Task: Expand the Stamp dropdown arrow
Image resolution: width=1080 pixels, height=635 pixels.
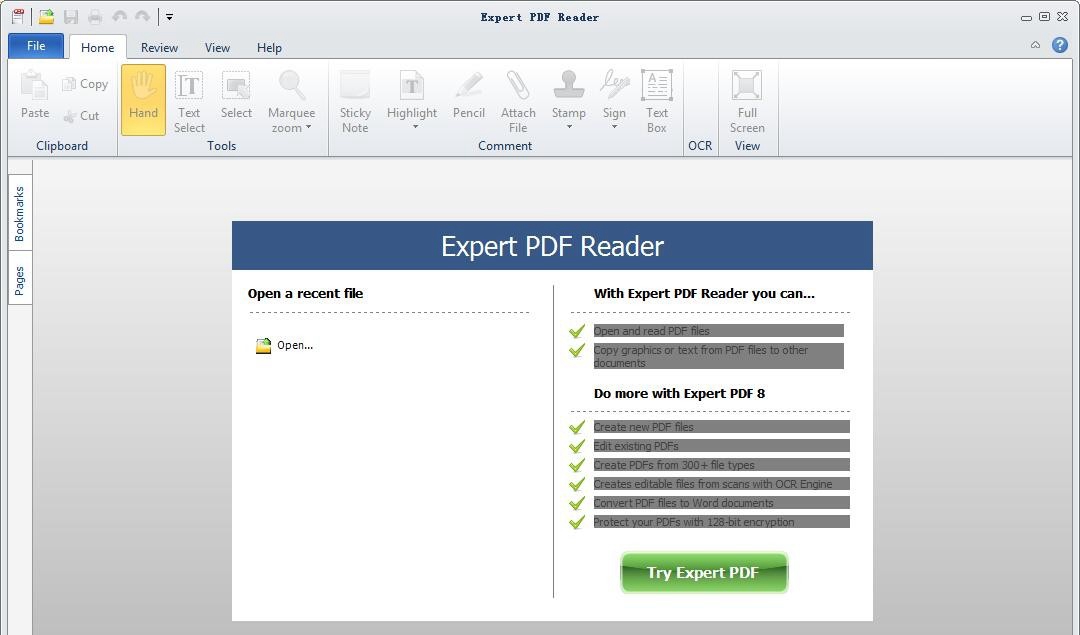Action: (x=569, y=127)
